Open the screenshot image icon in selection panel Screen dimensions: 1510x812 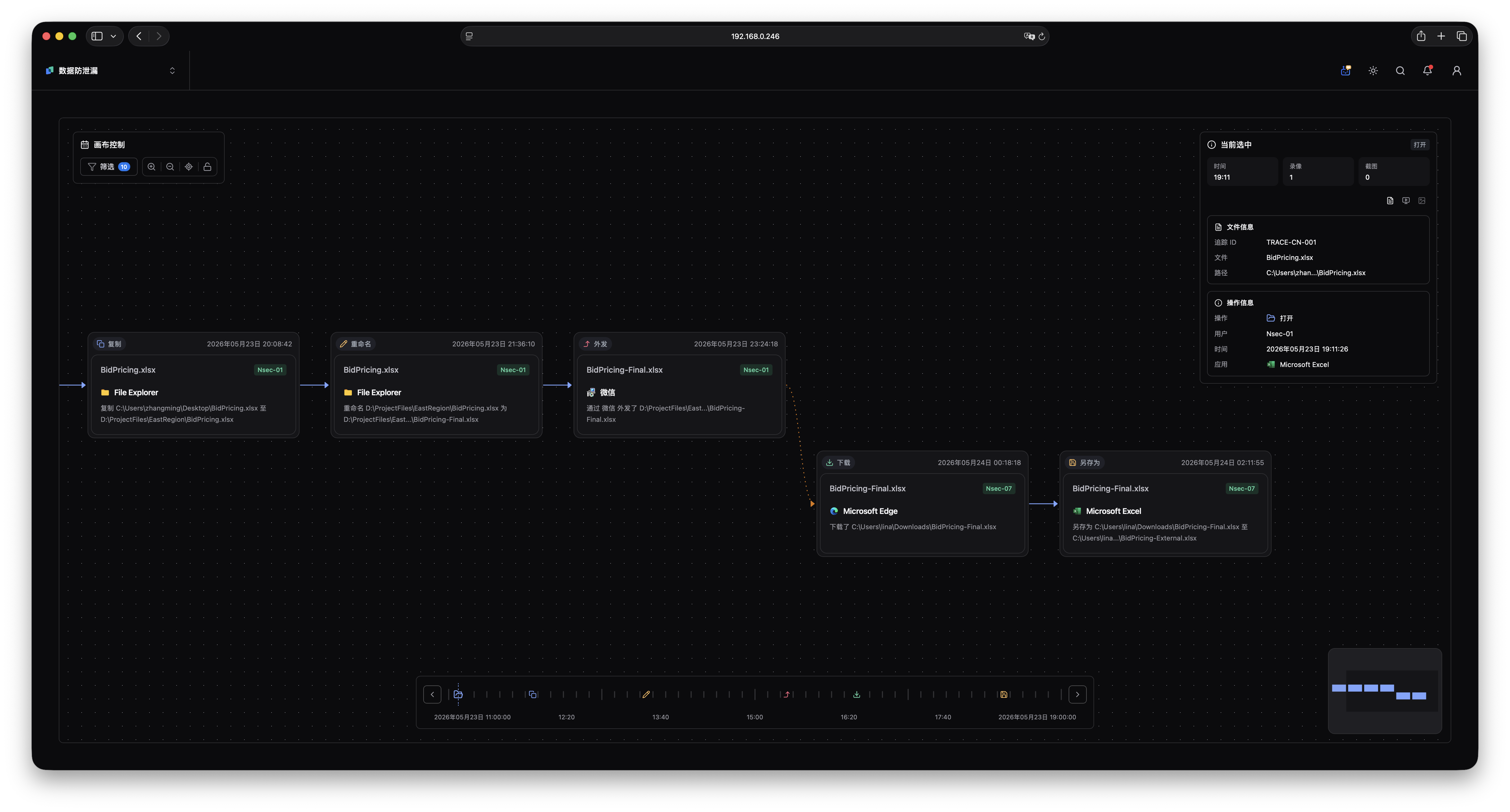tap(1422, 201)
